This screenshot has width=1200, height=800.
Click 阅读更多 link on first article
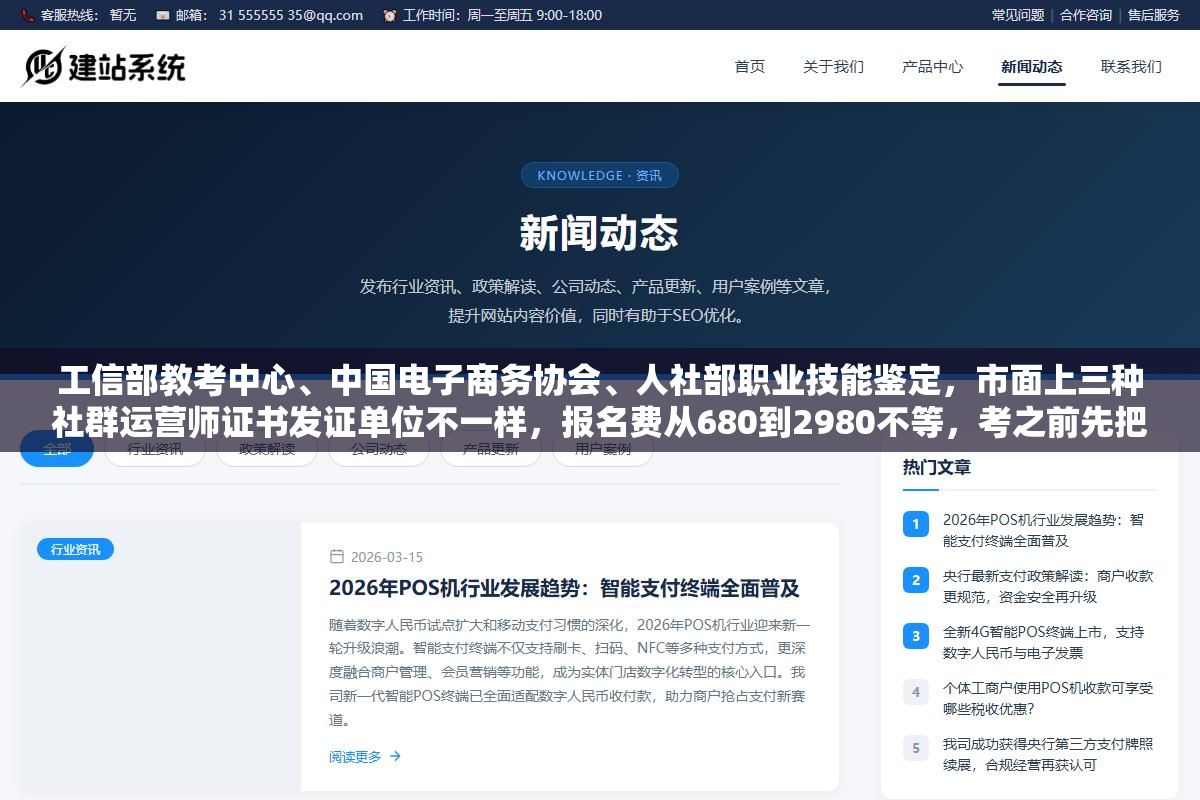[365, 757]
